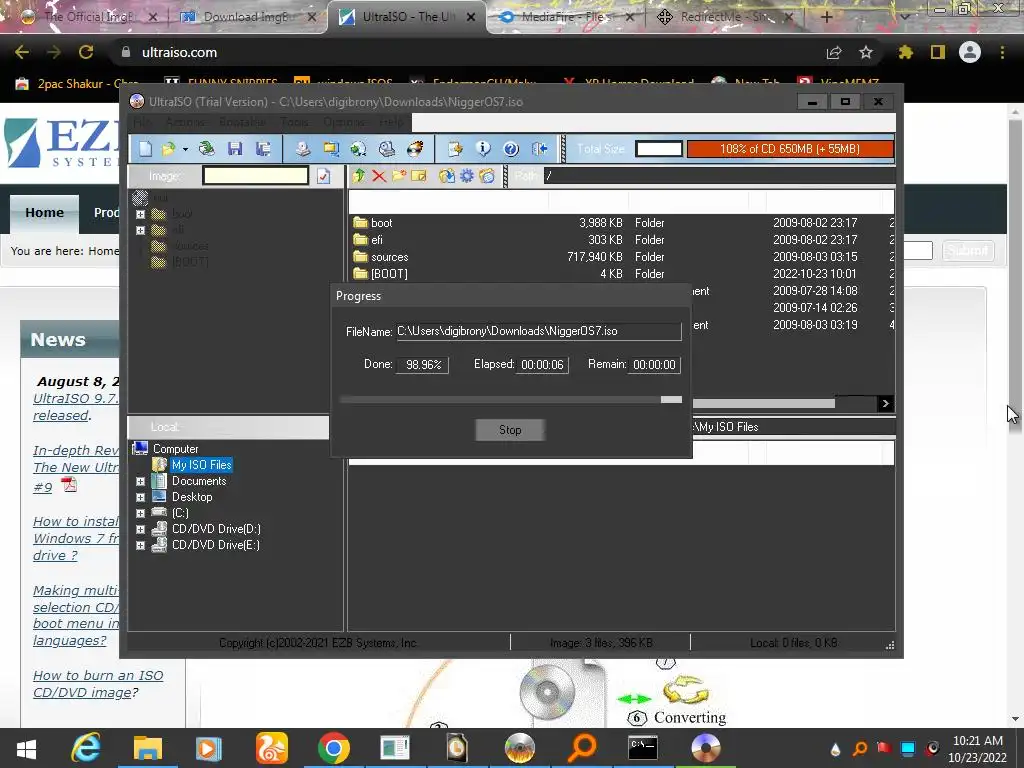This screenshot has width=1024, height=768.
Task: Click the Windows Start button
Action: [x=26, y=748]
